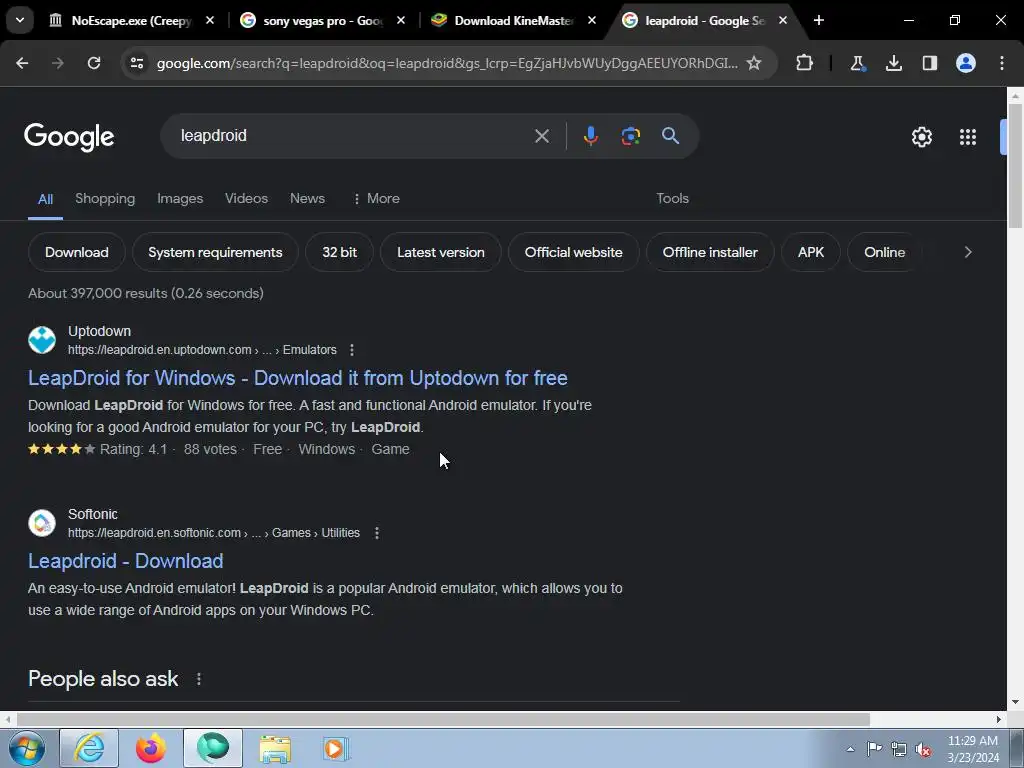
Task: Open the tab search dropdown arrow
Action: (20, 20)
